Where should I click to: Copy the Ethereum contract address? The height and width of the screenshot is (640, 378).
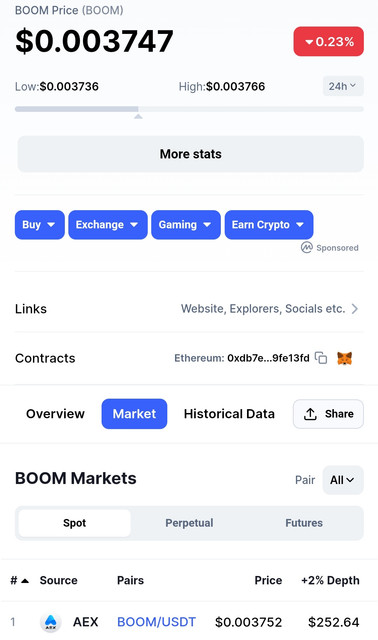pos(321,358)
